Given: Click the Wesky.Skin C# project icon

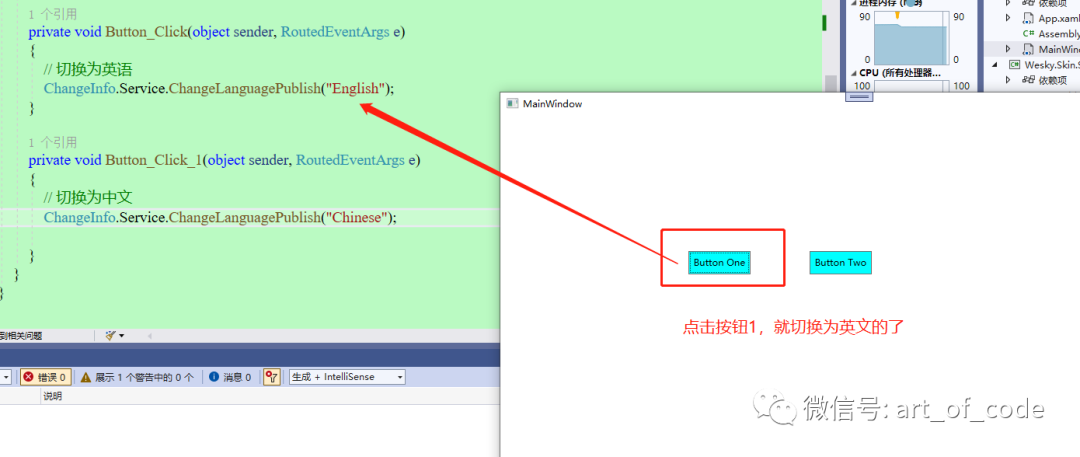Looking at the screenshot, I should point(1015,64).
